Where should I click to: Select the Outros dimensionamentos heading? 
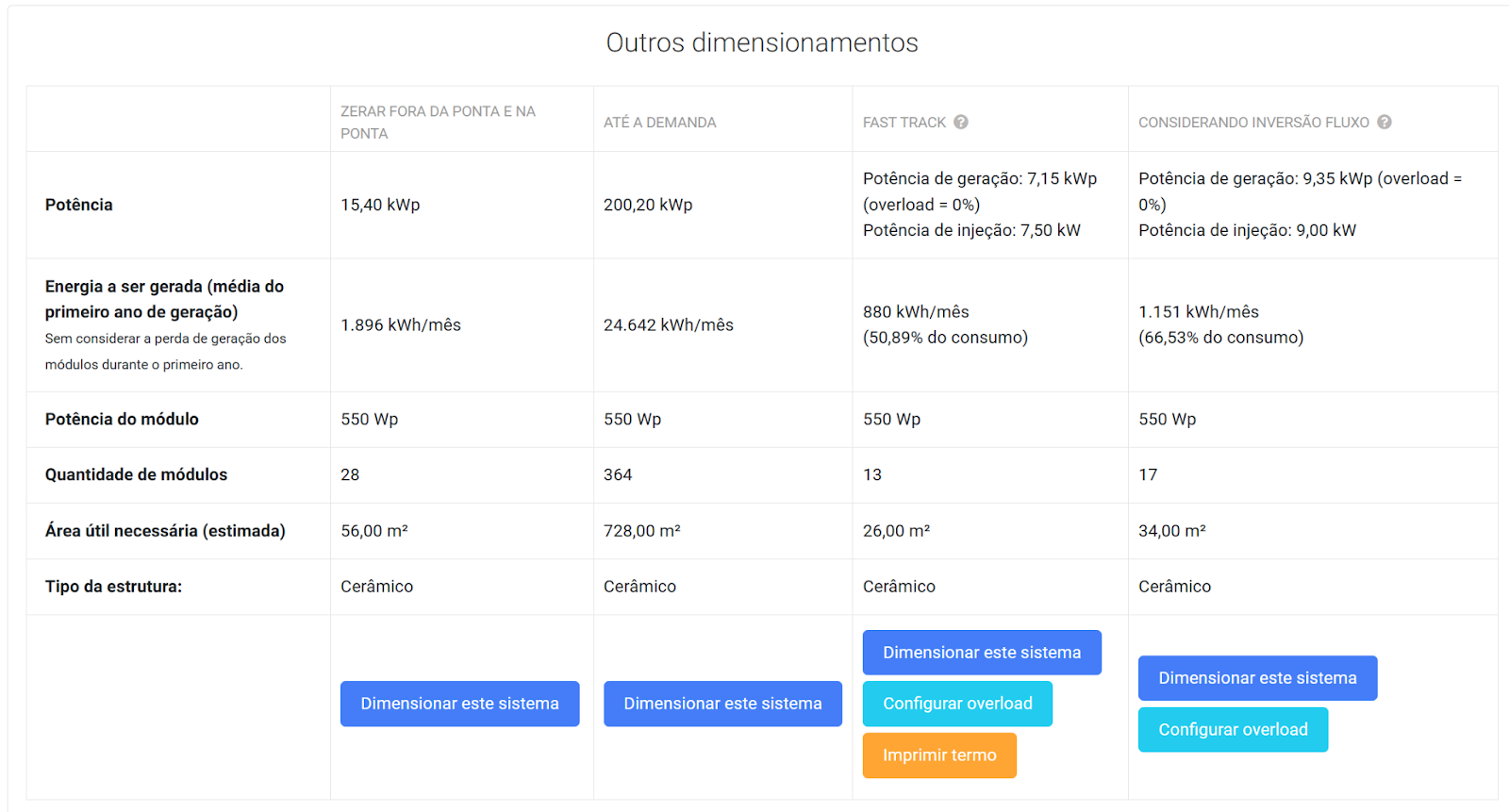pyautogui.click(x=762, y=42)
